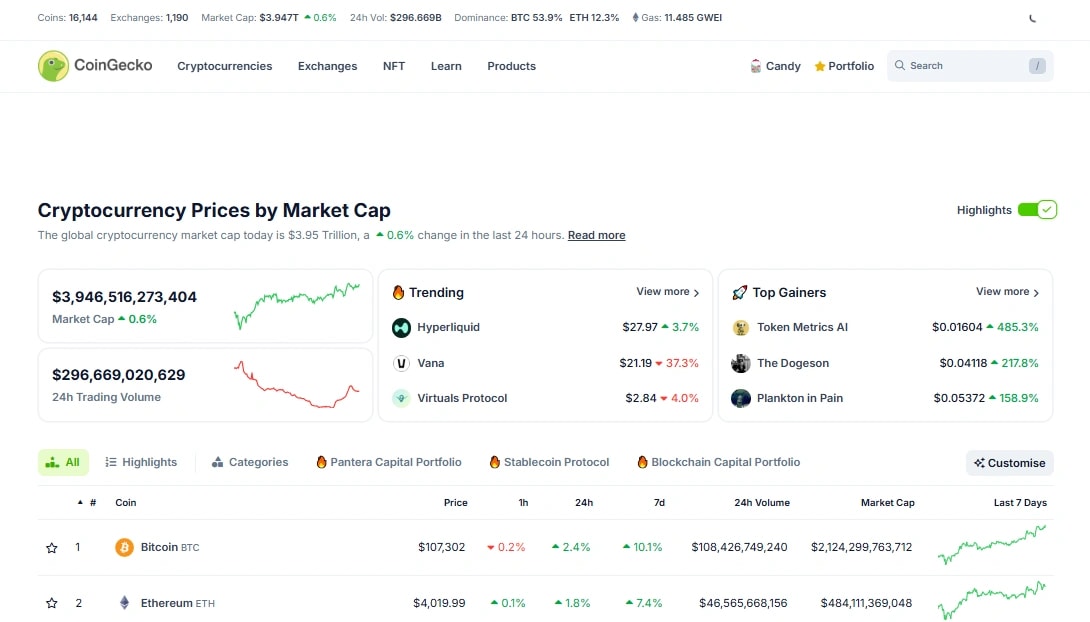Click the Token Metrics AI icon

tap(741, 327)
